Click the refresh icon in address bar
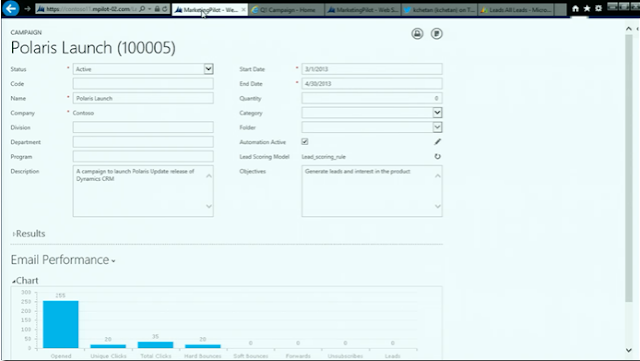This screenshot has height=361, width=640. [x=164, y=9]
